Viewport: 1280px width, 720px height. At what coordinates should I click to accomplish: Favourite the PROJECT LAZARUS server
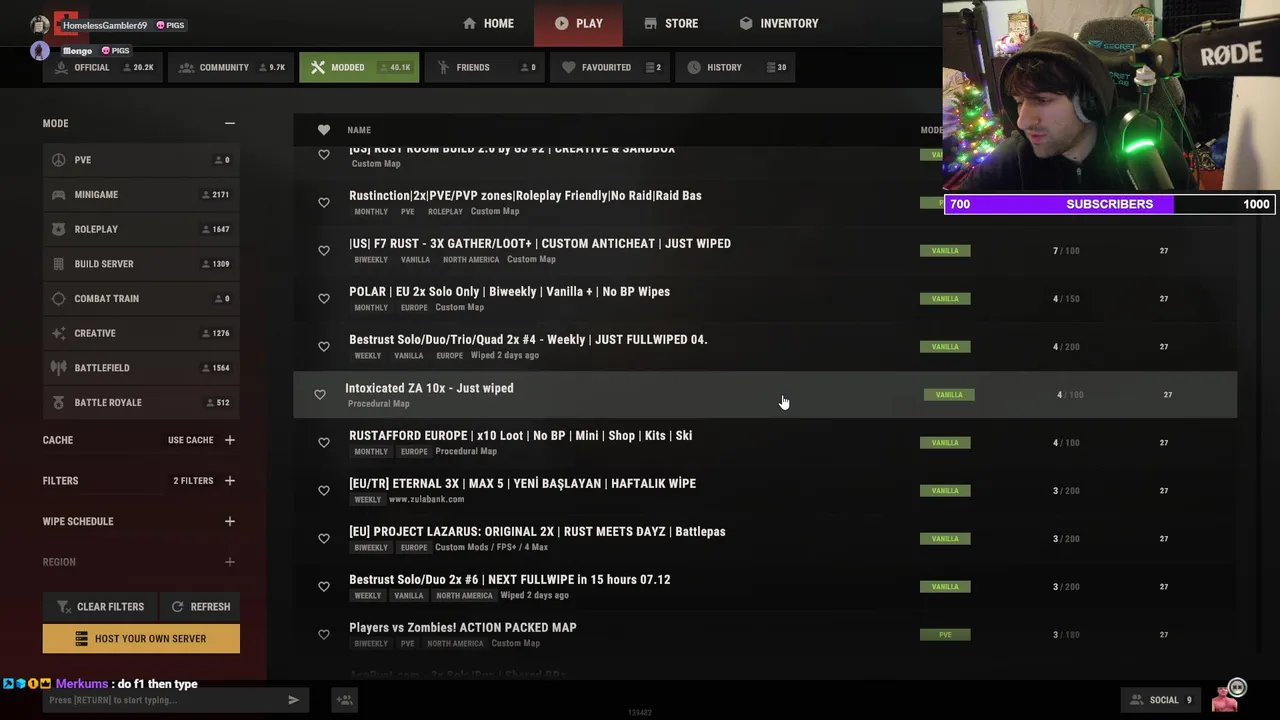[324, 539]
